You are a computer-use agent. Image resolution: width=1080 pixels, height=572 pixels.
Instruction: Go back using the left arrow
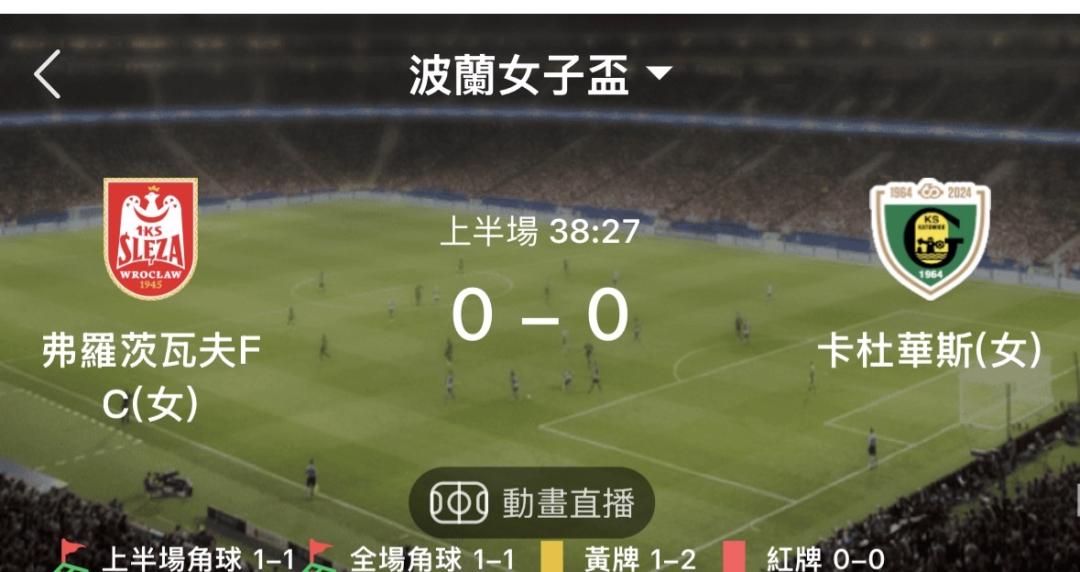(x=48, y=74)
